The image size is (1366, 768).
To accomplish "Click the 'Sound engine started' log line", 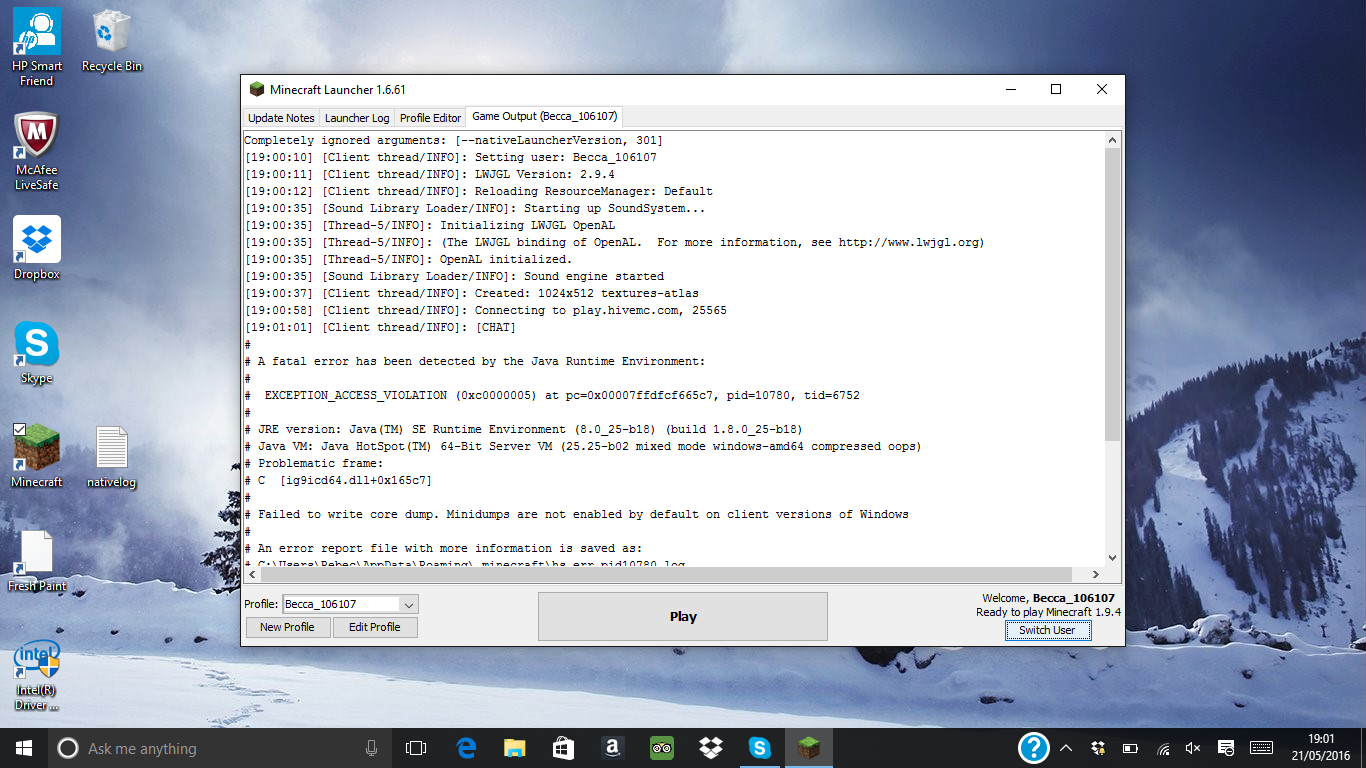I will coord(454,276).
